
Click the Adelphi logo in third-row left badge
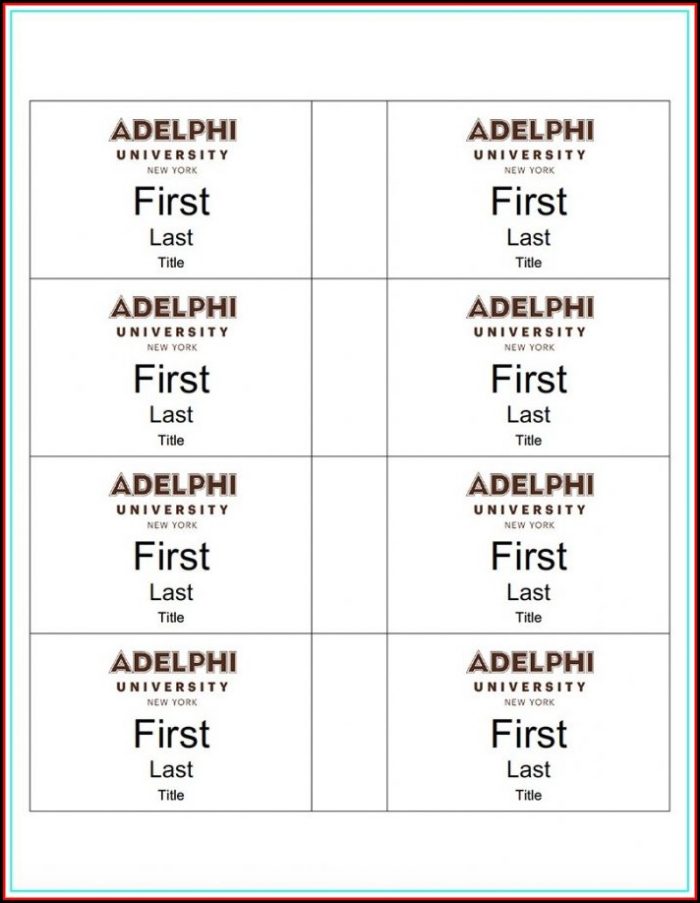[x=172, y=499]
